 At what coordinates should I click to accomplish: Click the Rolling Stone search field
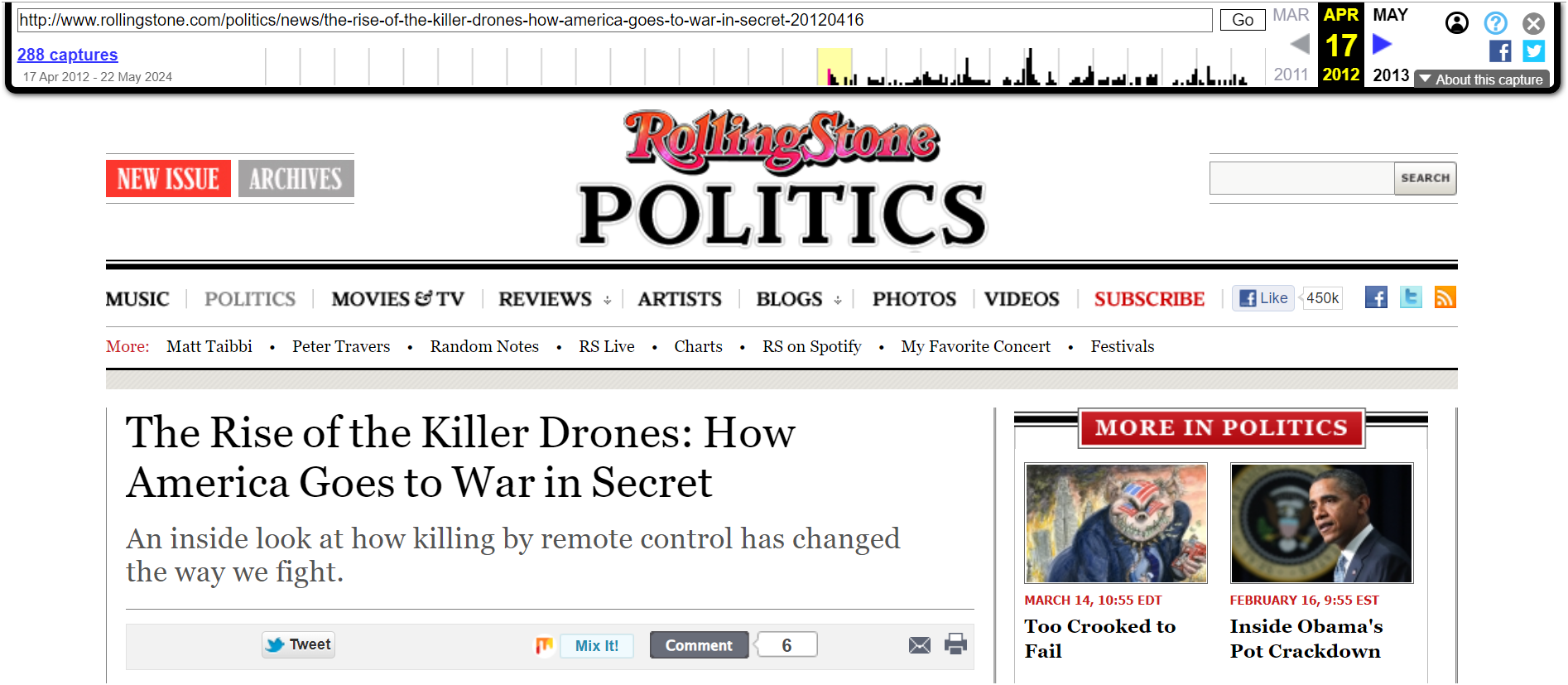click(1301, 178)
